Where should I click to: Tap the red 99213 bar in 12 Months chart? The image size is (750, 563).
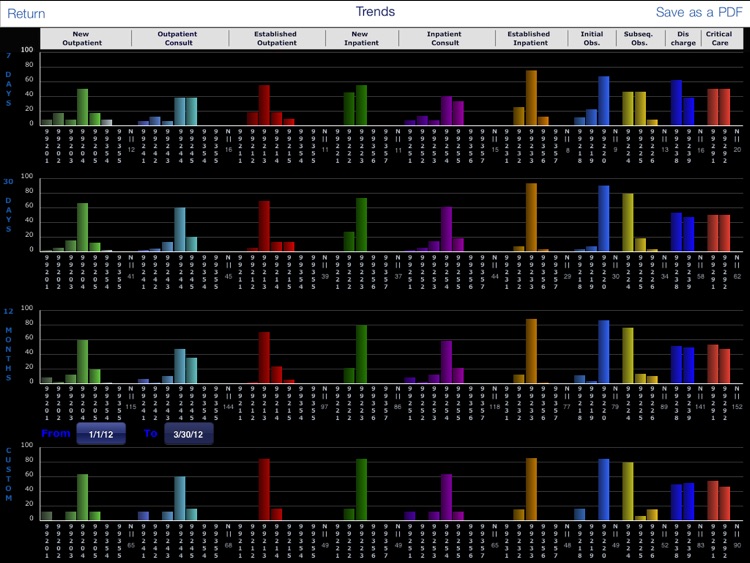[x=265, y=358]
